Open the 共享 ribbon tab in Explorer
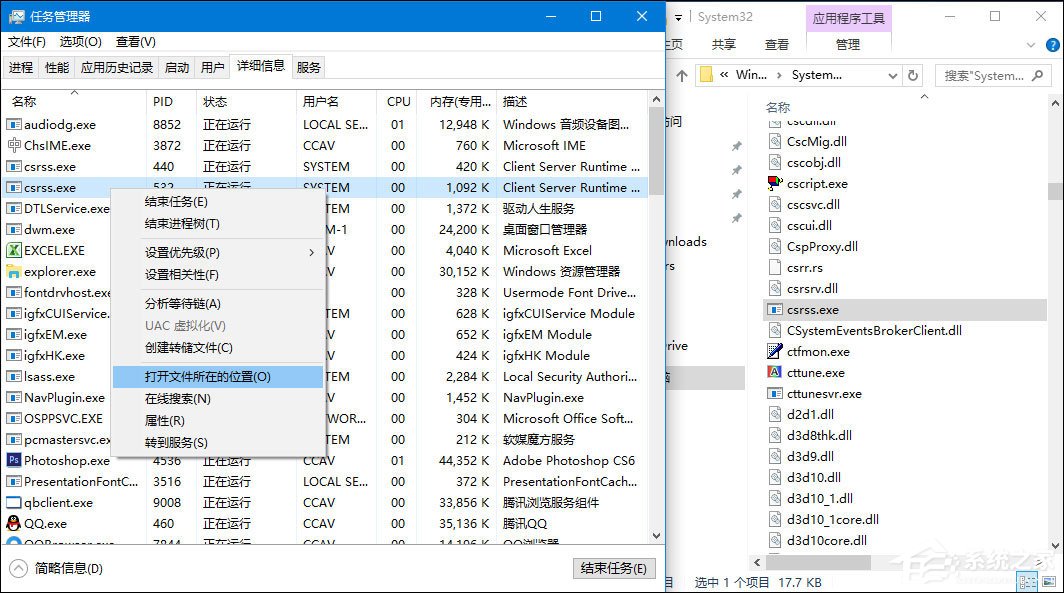This screenshot has height=593, width=1064. tap(723, 45)
